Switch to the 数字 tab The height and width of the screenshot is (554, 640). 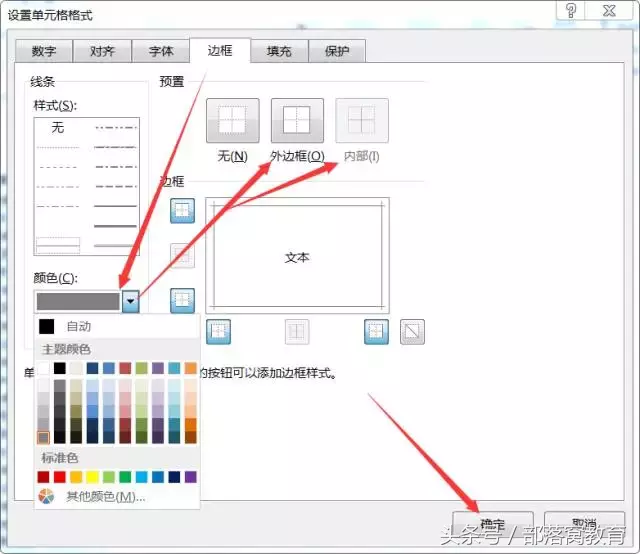[44, 51]
